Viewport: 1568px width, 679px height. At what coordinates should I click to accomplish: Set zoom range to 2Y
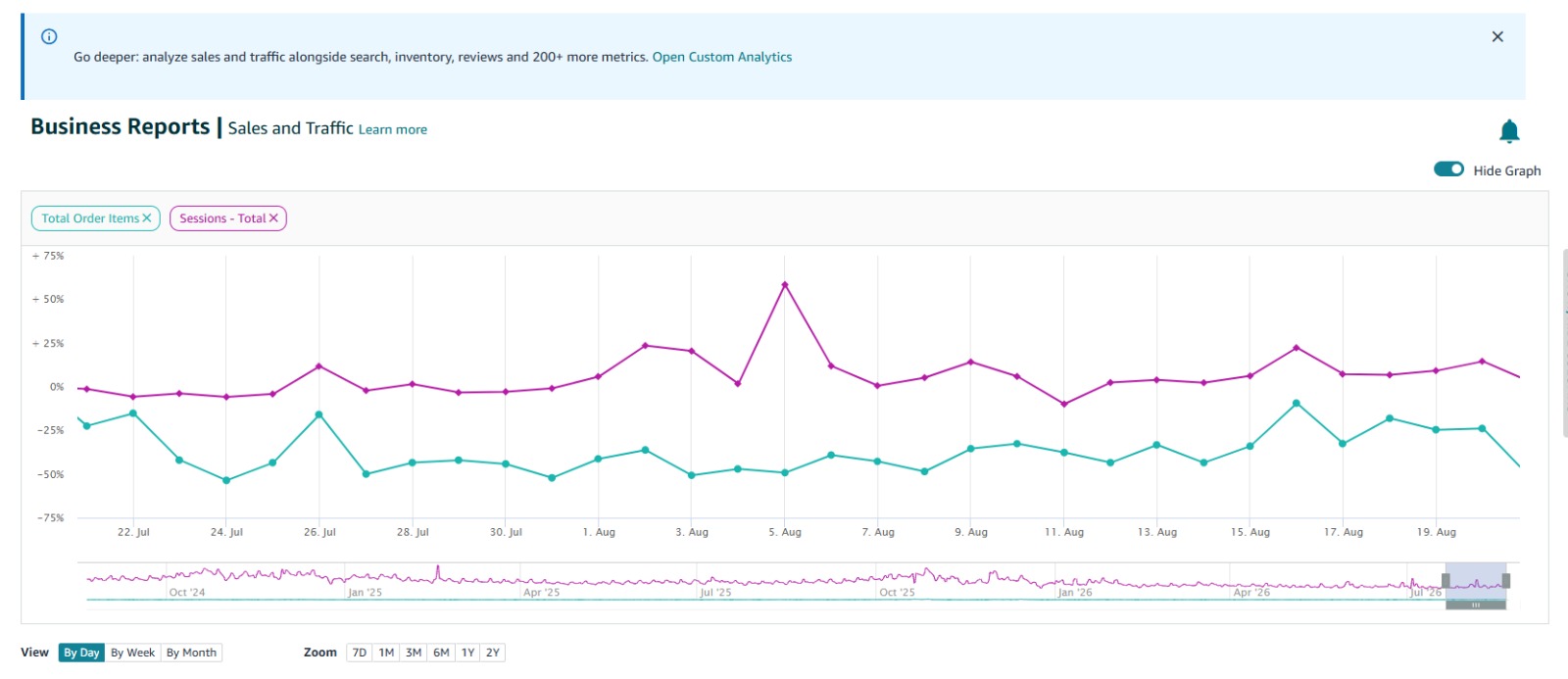[x=493, y=653]
